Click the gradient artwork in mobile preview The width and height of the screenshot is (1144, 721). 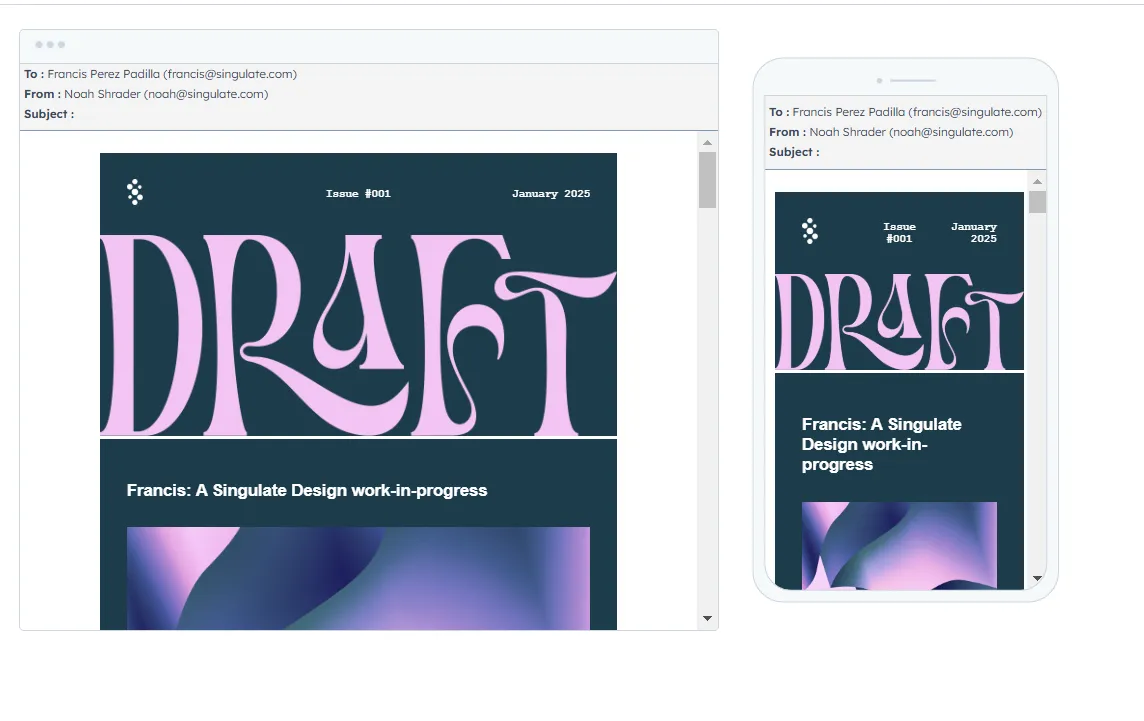coord(899,545)
